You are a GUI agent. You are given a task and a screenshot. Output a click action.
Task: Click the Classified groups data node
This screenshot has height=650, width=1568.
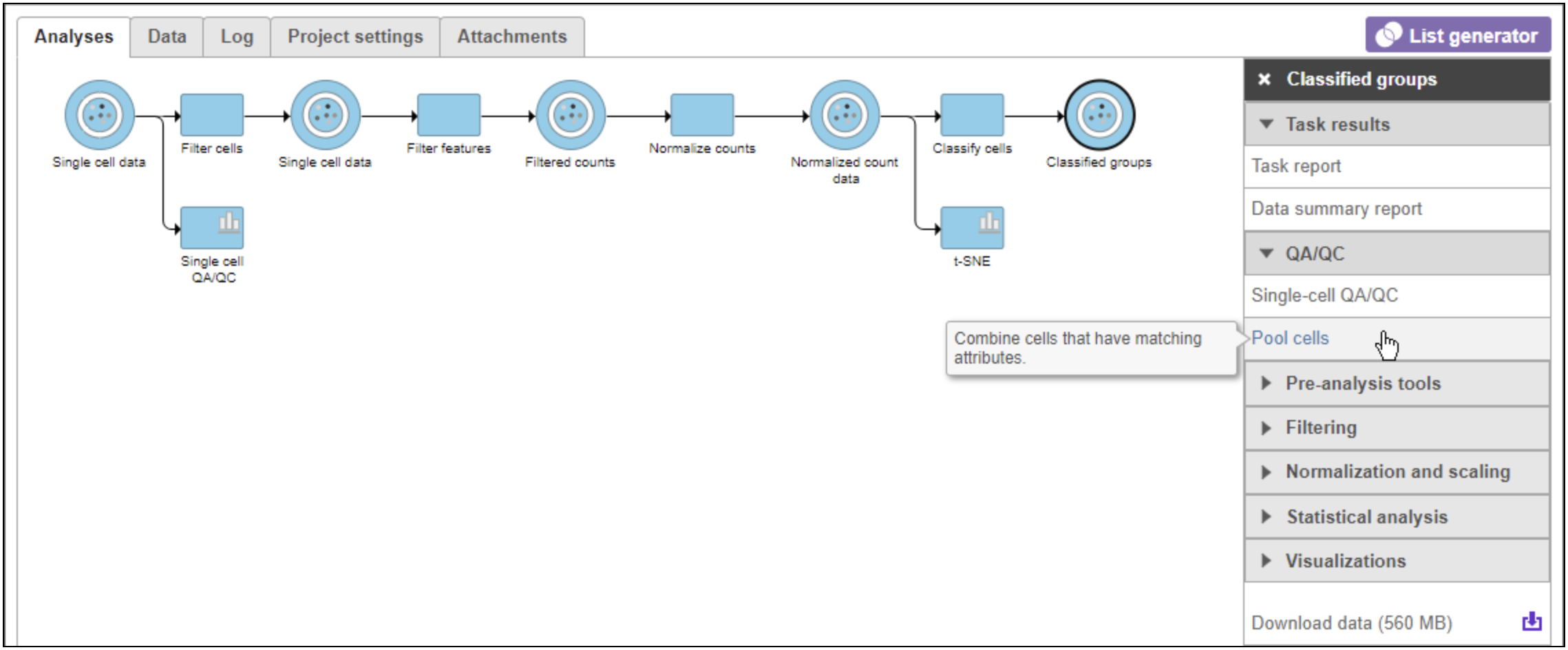point(1099,115)
